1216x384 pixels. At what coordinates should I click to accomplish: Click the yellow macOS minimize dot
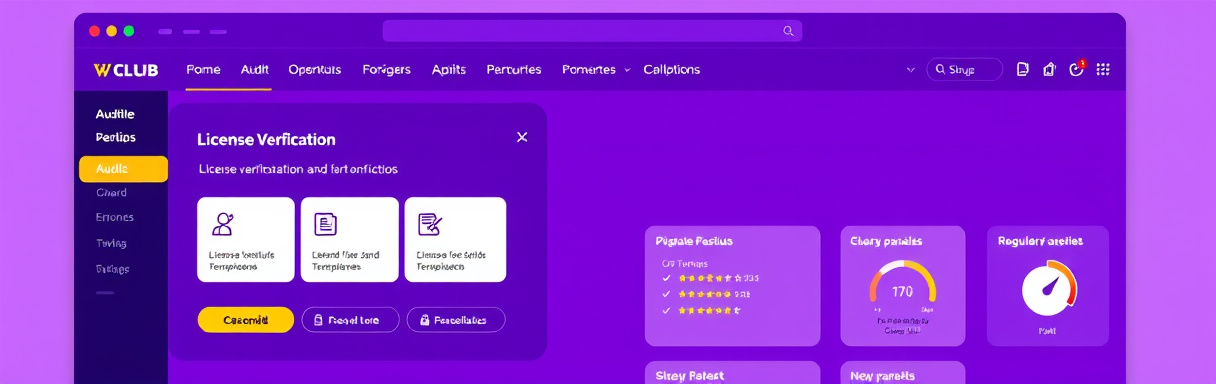click(111, 31)
